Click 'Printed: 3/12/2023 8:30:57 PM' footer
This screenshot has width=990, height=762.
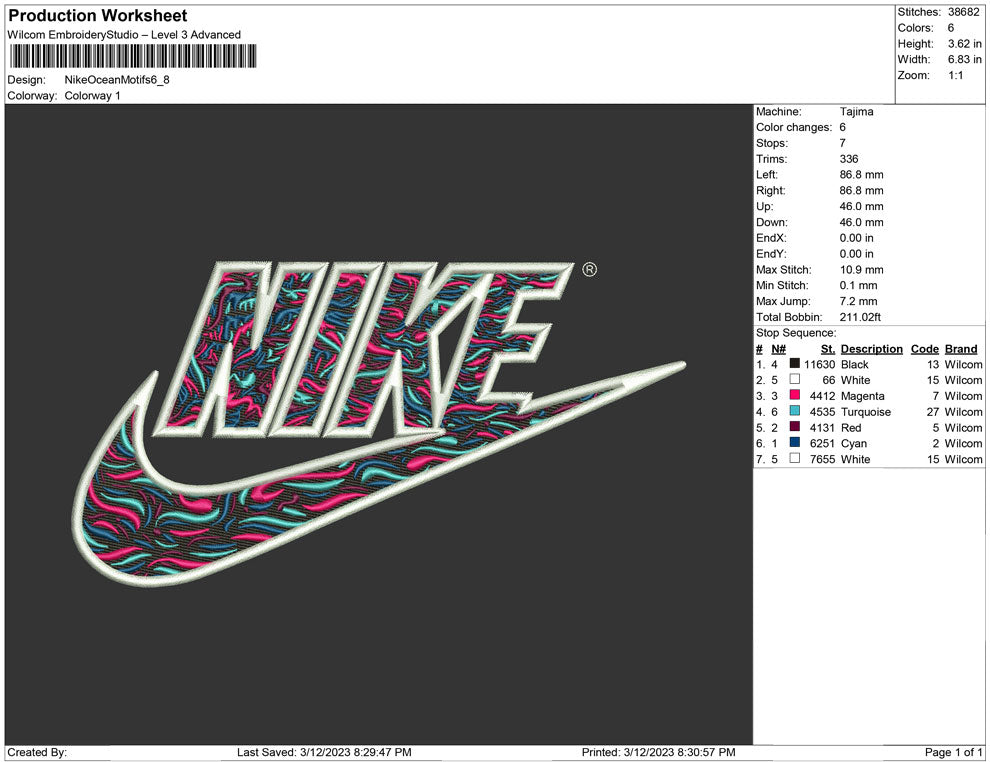(659, 752)
